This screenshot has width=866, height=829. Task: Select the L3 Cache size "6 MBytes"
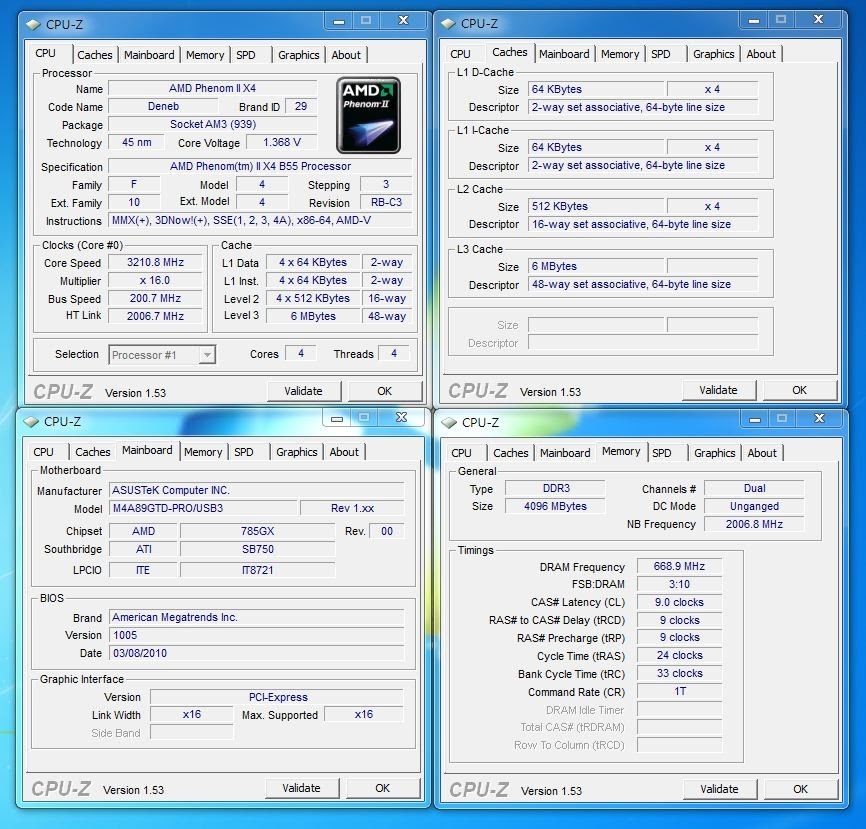click(x=596, y=266)
